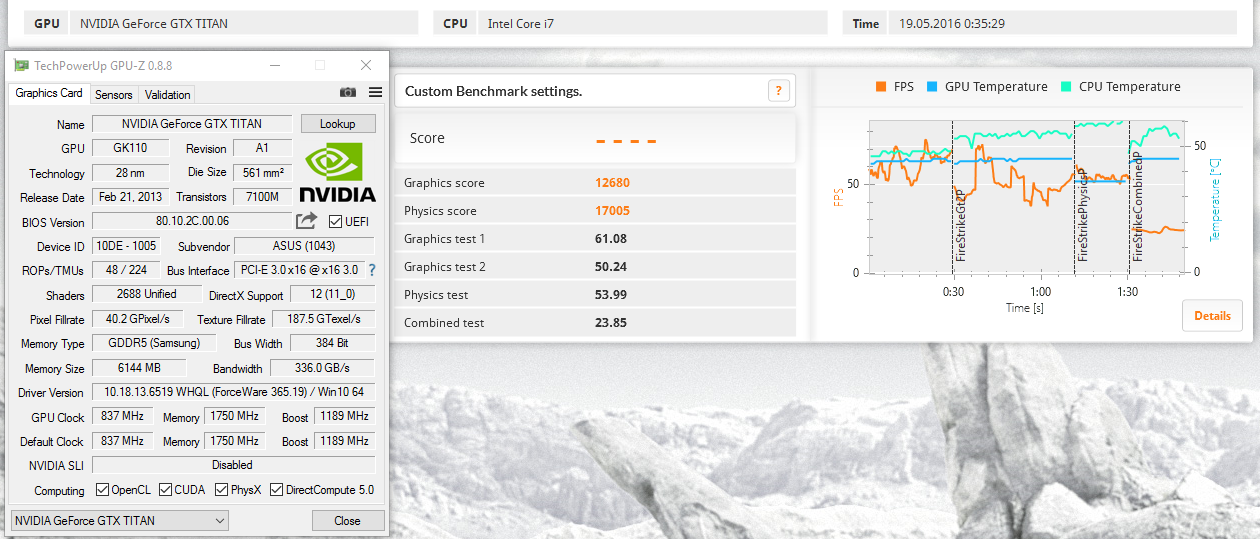The width and height of the screenshot is (1260, 539).
Task: Click the GPU name field NVIDIA GeForce GTX TITAN
Action: (192, 124)
